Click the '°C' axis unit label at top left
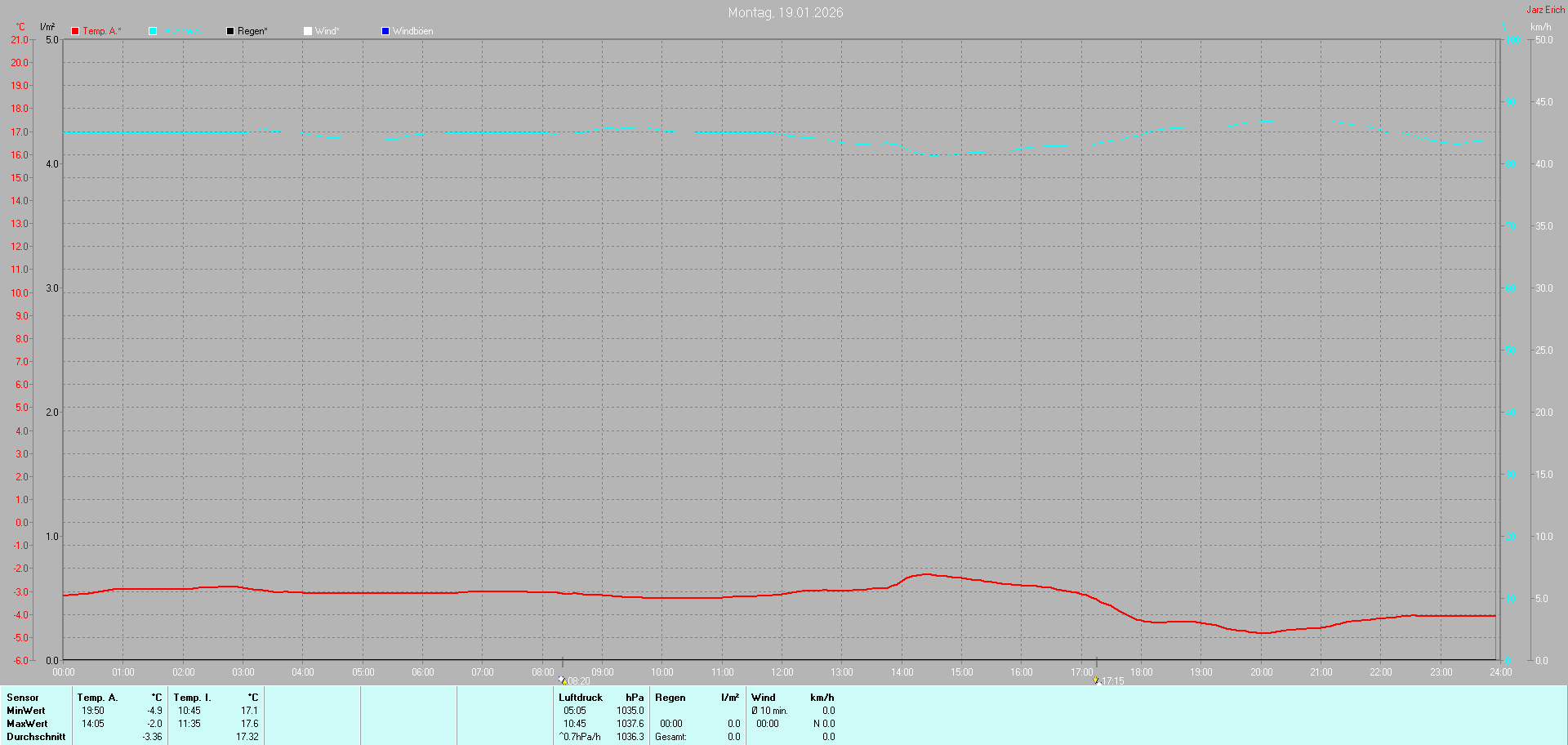The height and width of the screenshot is (745, 1568). [20, 27]
